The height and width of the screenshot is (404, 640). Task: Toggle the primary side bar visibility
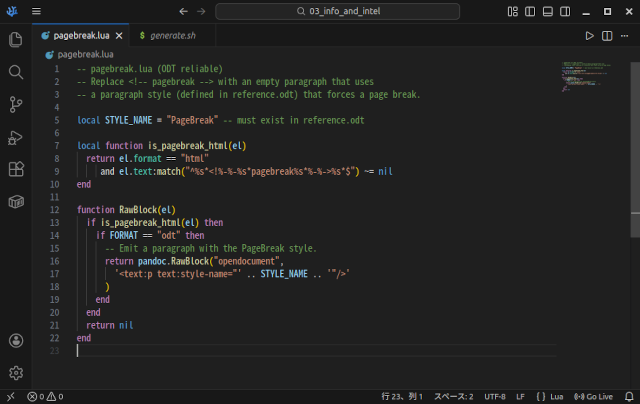pyautogui.click(x=529, y=11)
